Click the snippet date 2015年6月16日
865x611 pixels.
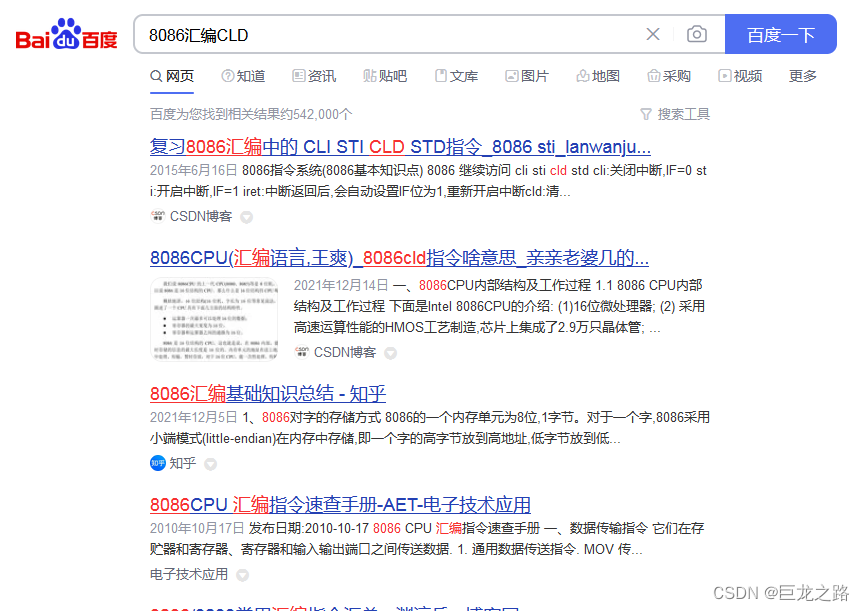(194, 170)
